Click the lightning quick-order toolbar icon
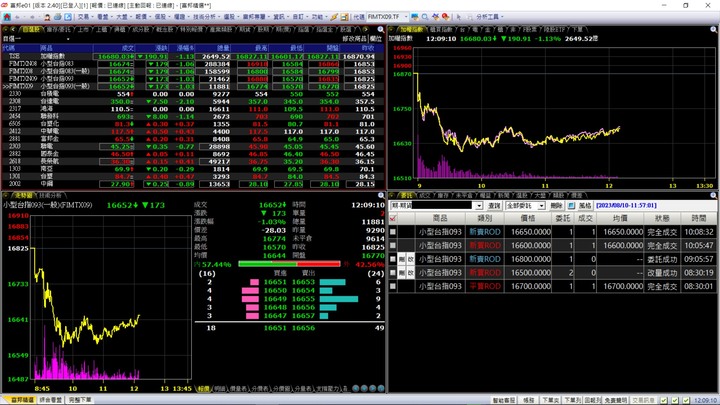 click(334, 17)
